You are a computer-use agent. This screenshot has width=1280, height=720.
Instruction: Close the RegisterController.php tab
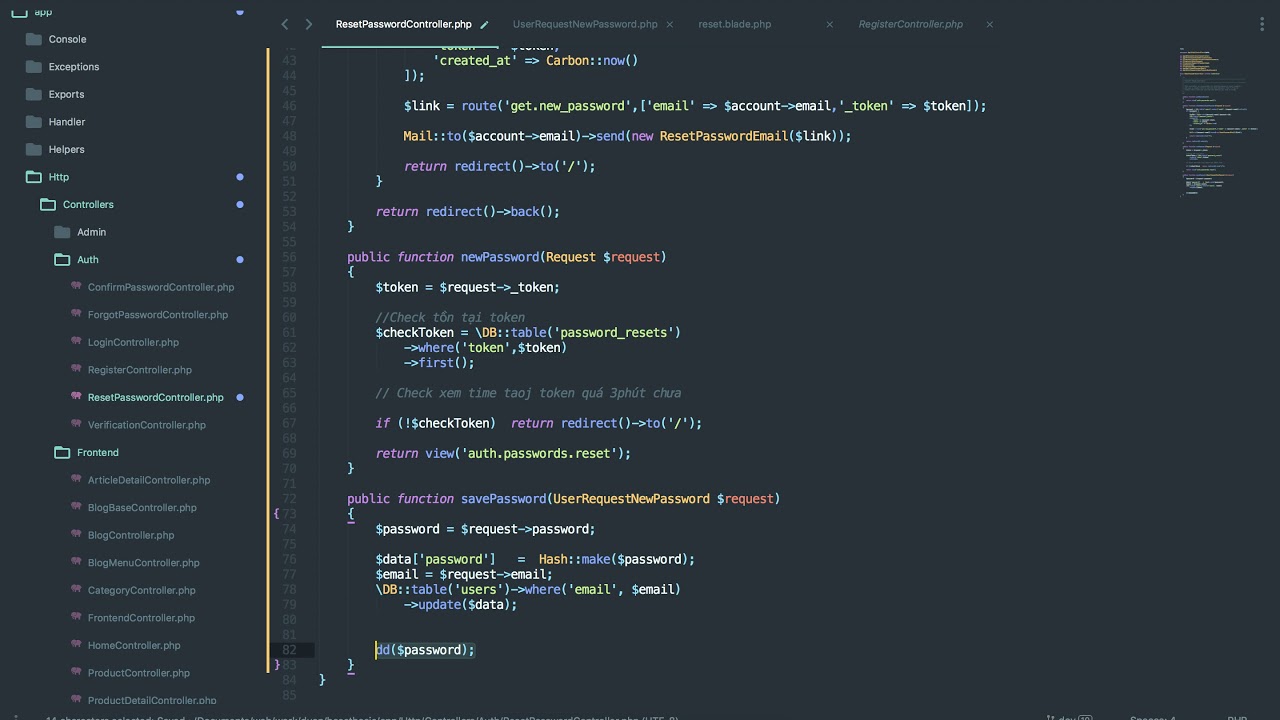[989, 24]
